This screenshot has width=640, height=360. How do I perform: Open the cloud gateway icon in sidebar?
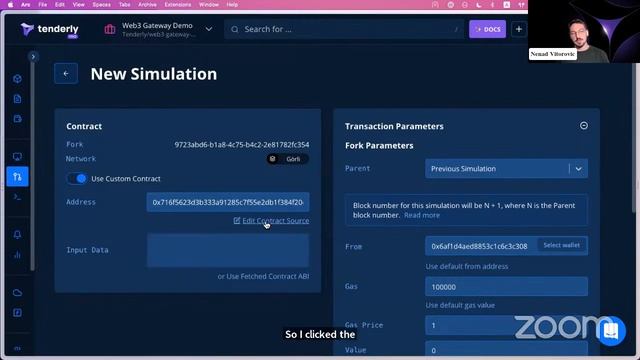[17, 293]
